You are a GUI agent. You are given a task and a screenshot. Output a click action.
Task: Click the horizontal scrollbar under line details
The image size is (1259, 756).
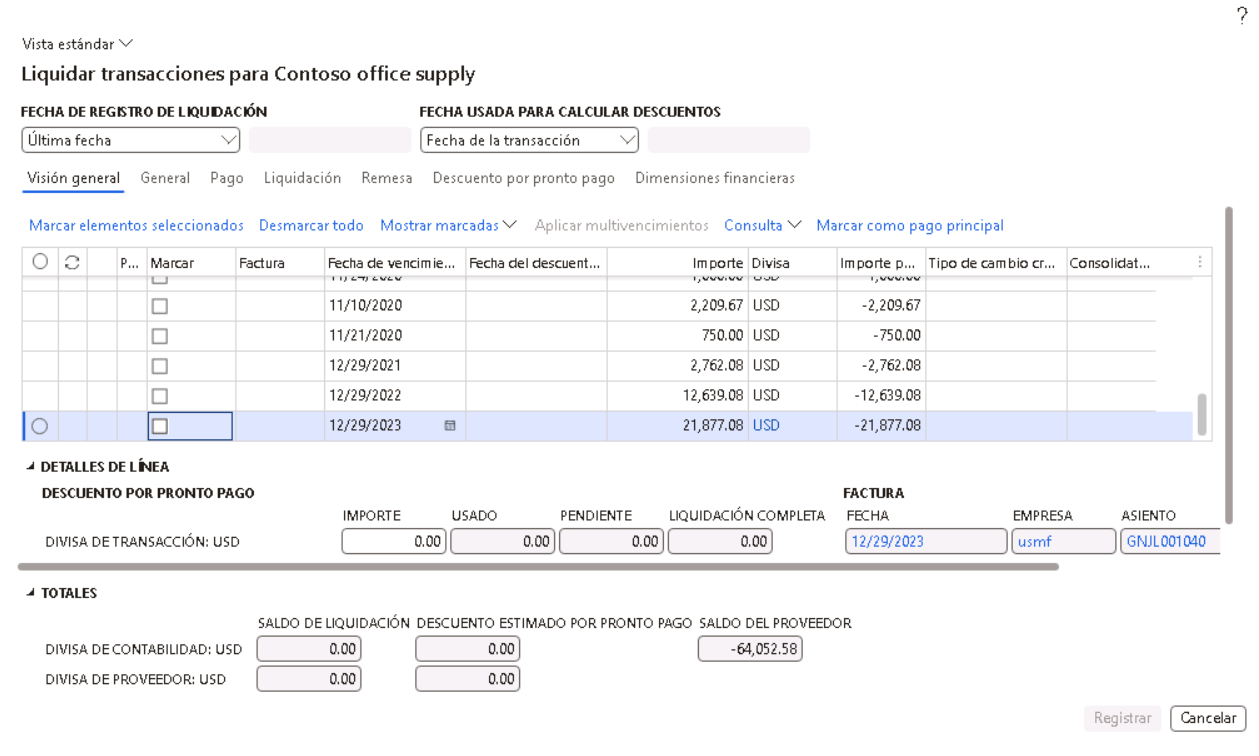[538, 566]
